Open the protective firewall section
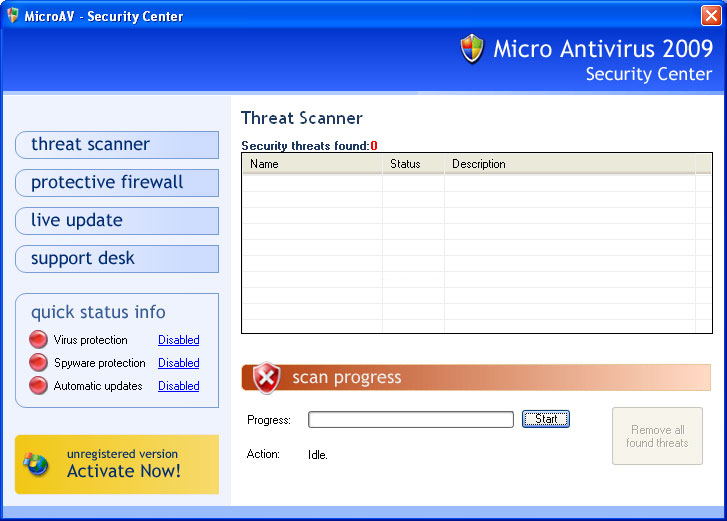The height and width of the screenshot is (521, 727). (117, 183)
